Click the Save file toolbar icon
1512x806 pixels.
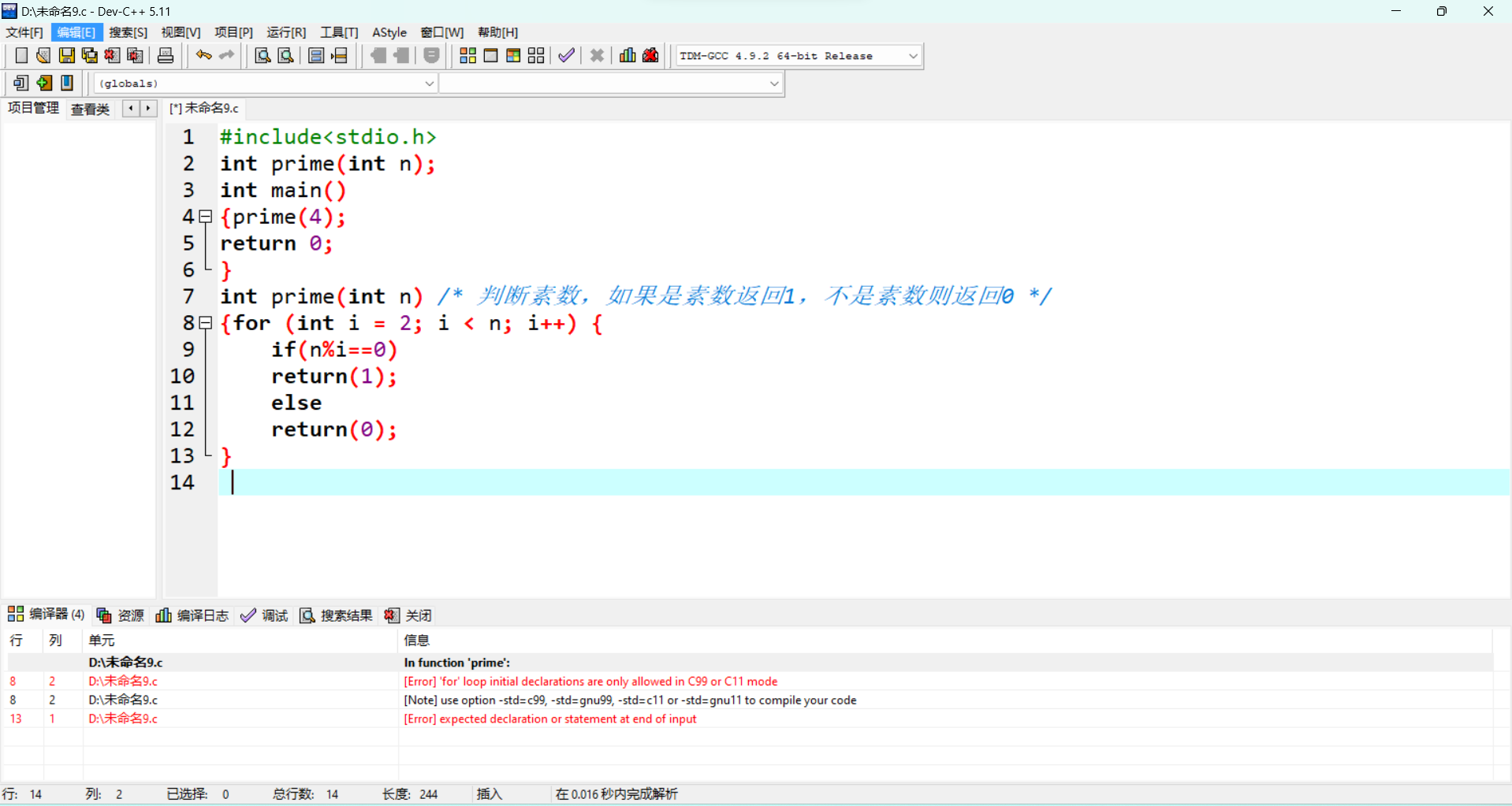click(x=67, y=55)
